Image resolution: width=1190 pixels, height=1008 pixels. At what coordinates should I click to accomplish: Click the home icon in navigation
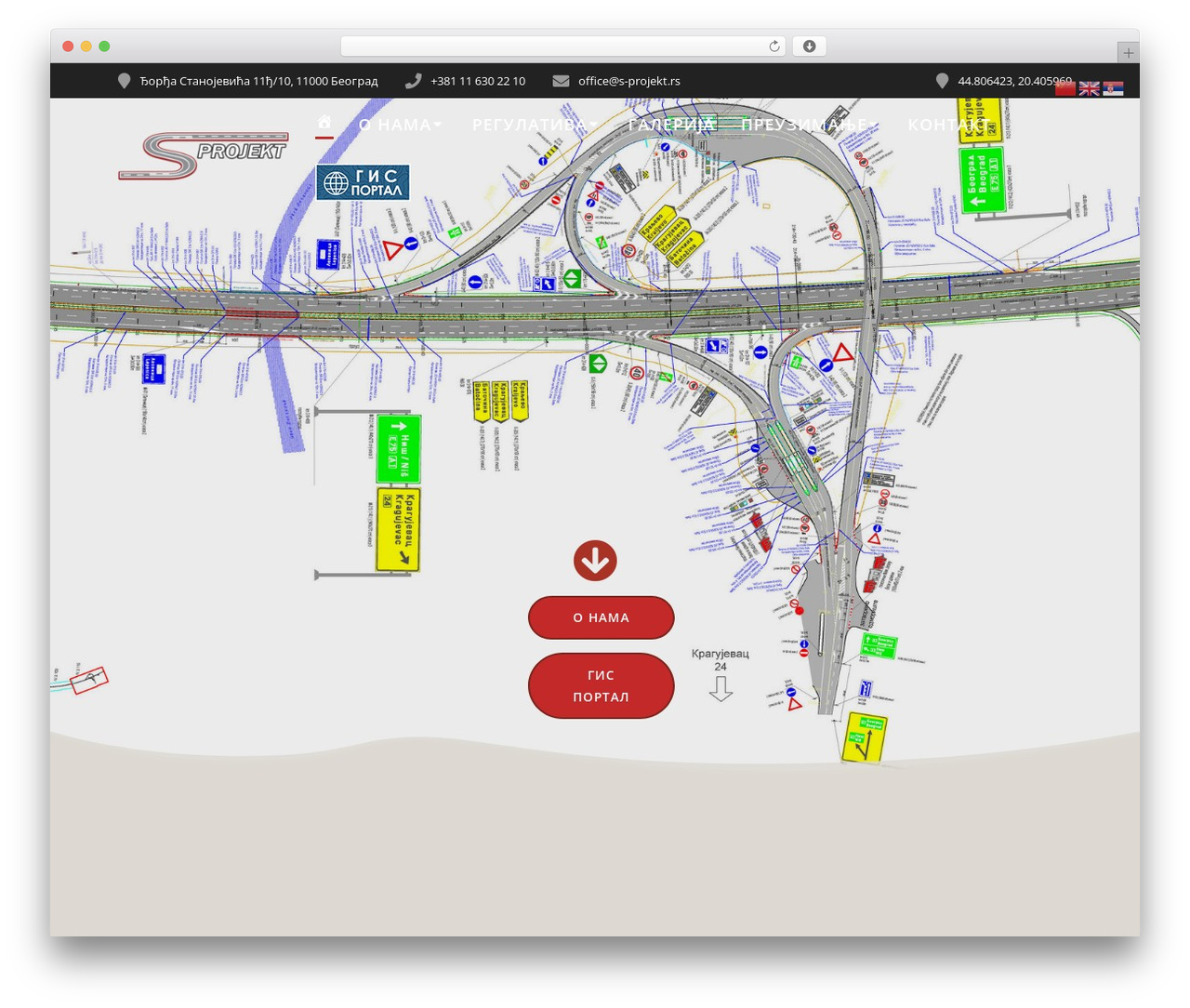[x=324, y=123]
